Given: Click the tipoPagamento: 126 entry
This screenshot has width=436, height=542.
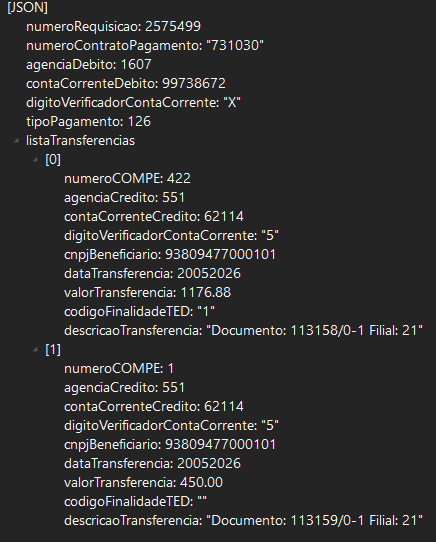Looking at the screenshot, I should pos(89,122).
